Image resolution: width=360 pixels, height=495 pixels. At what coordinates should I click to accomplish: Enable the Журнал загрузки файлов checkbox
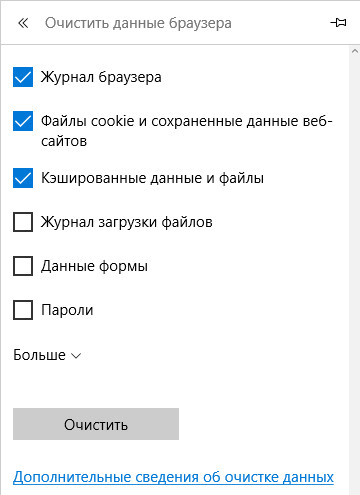pos(23,222)
